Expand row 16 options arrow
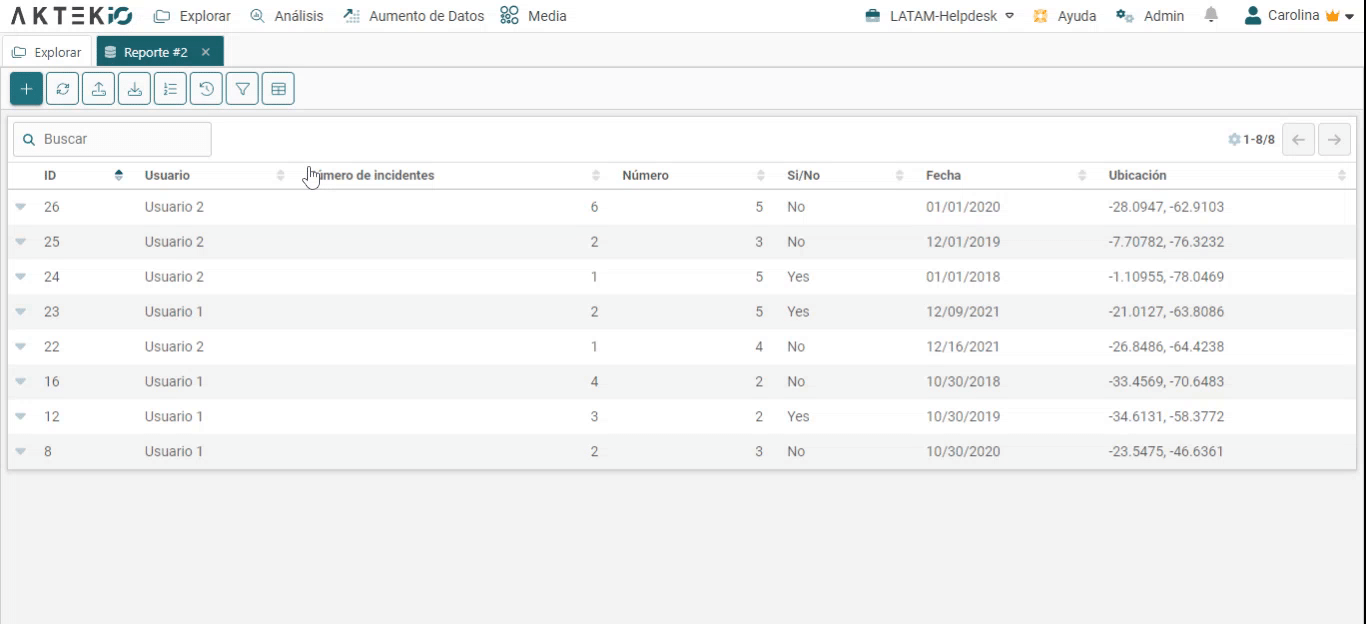 coord(20,382)
